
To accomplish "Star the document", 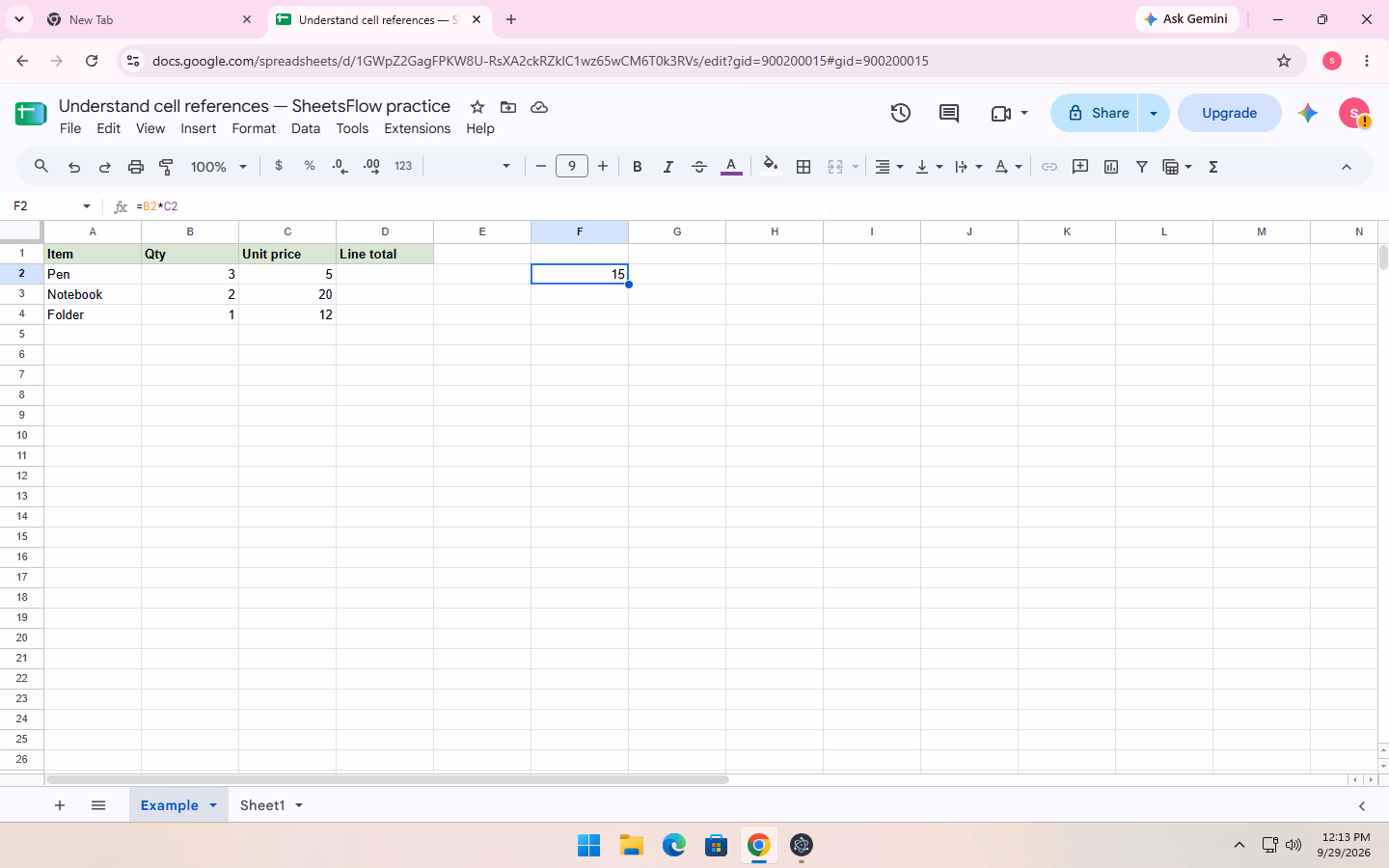I will click(477, 107).
